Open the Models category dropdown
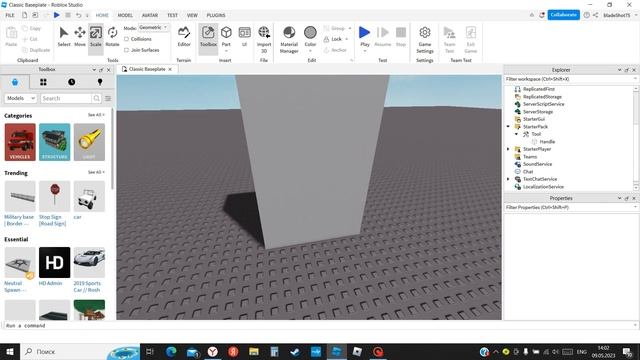The image size is (640, 360). [21, 98]
